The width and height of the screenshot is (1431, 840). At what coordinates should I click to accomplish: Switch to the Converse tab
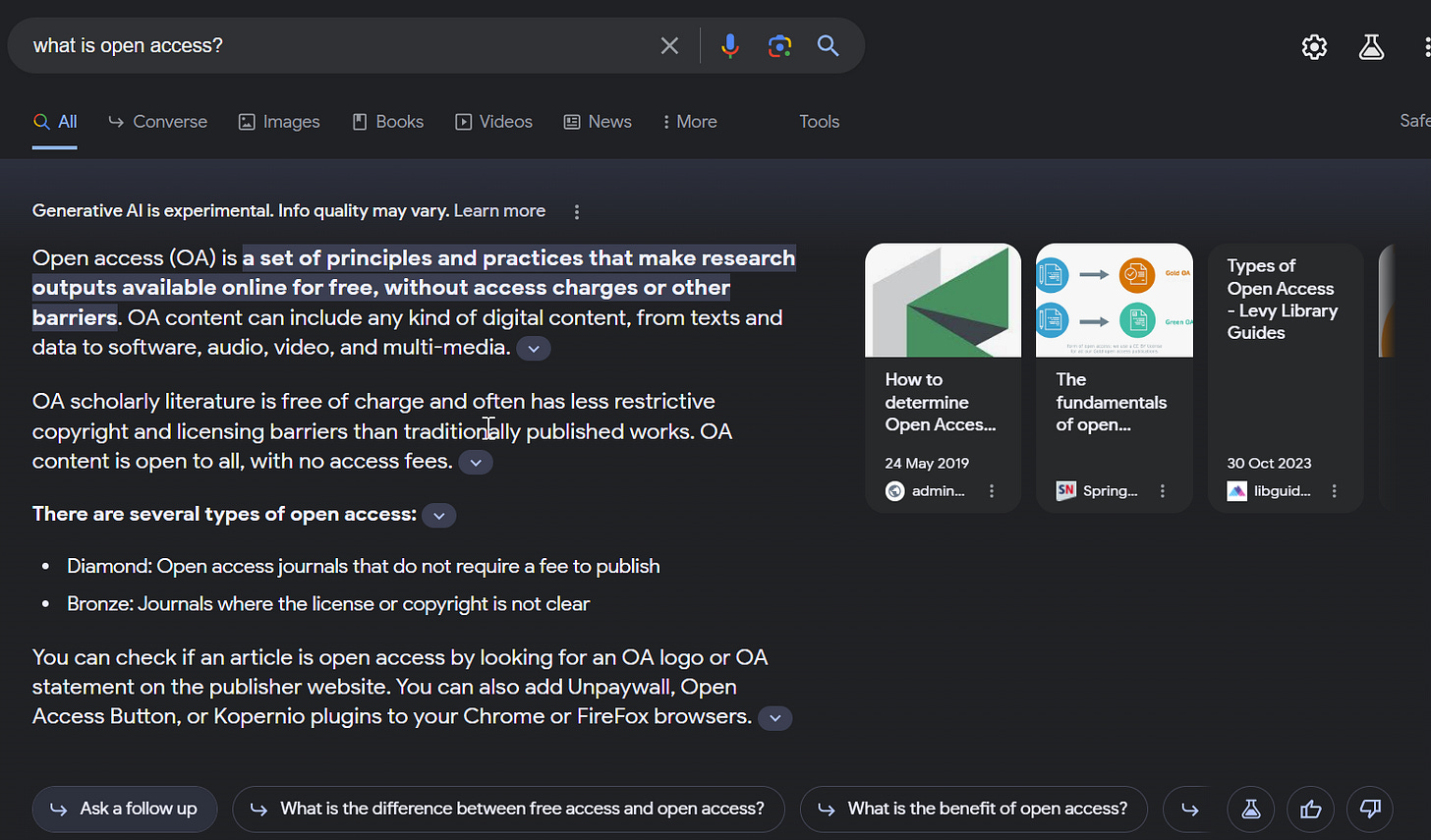click(158, 122)
